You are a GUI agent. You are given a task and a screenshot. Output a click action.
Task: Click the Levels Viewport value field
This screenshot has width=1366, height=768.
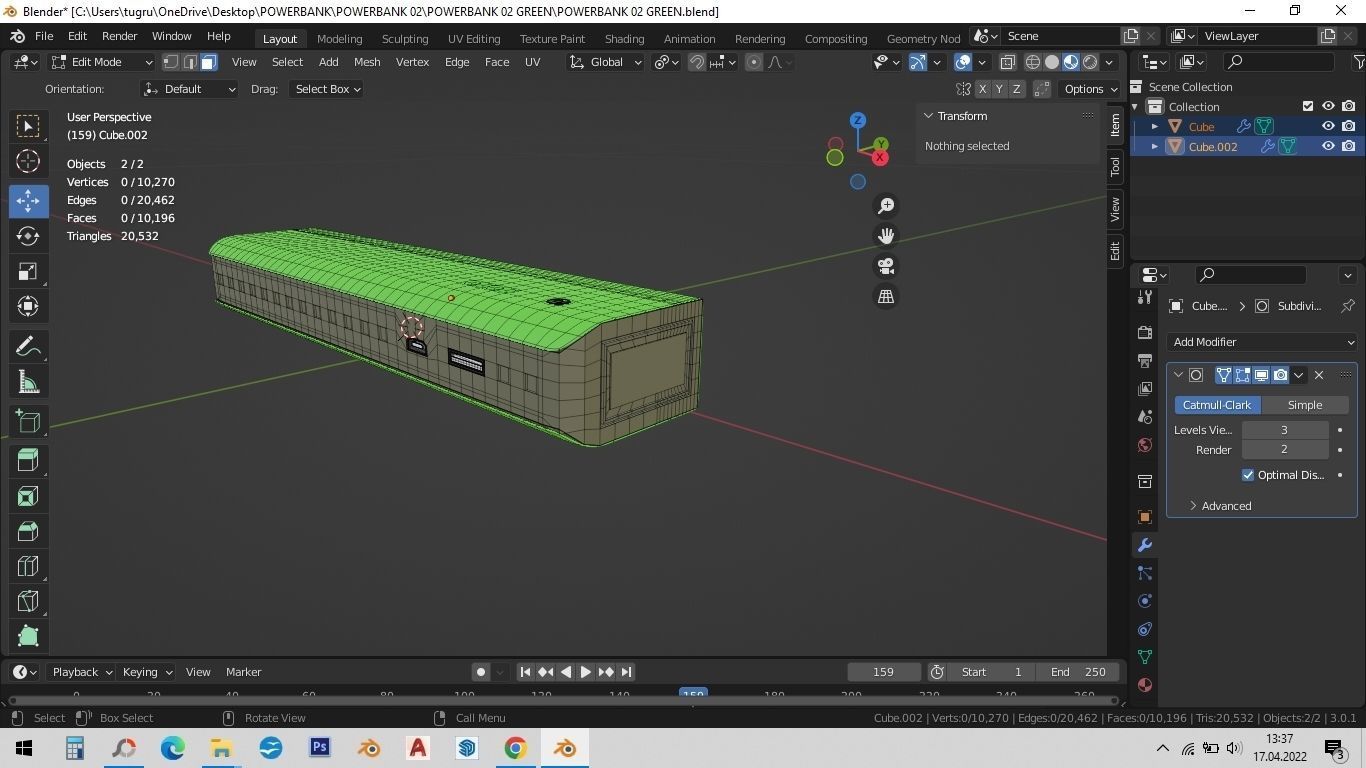coord(1285,430)
